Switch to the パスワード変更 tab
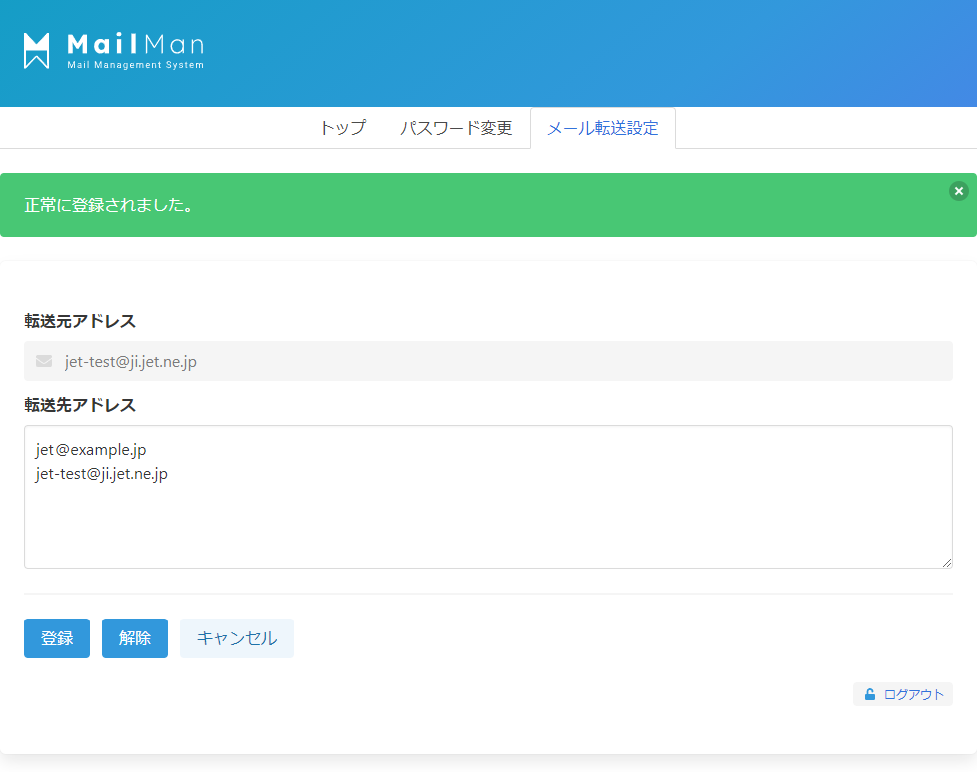977x772 pixels. click(x=456, y=128)
